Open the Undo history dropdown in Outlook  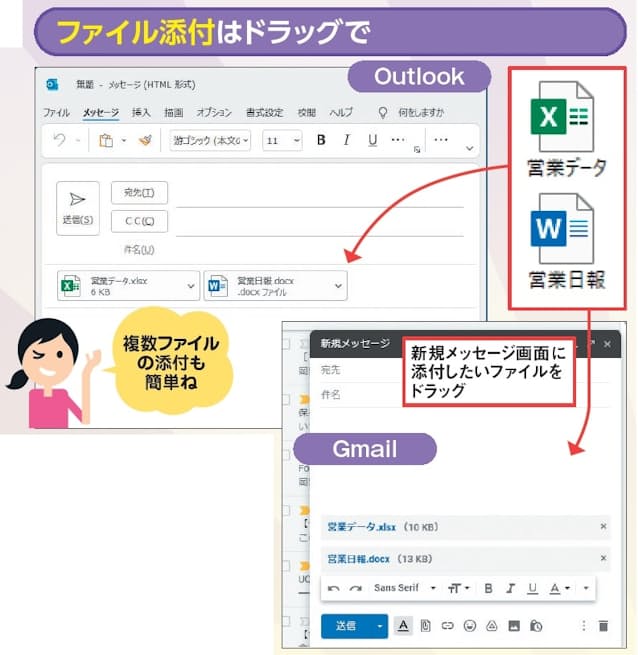pyautogui.click(x=78, y=141)
